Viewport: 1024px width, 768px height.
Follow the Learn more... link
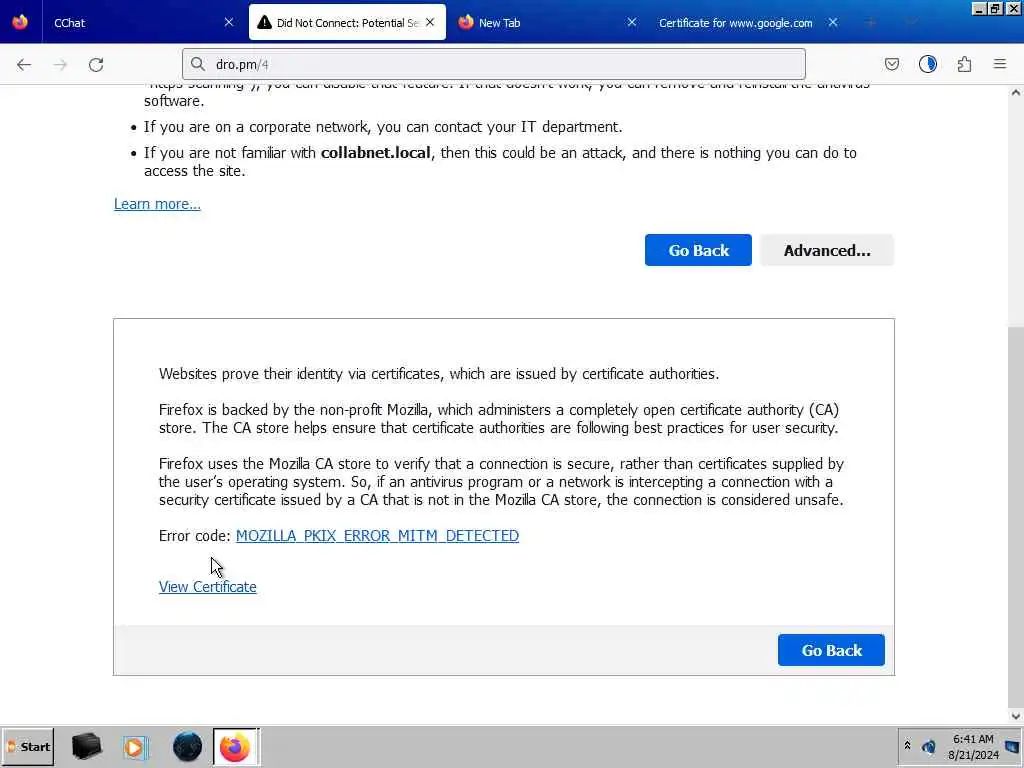[x=157, y=204]
